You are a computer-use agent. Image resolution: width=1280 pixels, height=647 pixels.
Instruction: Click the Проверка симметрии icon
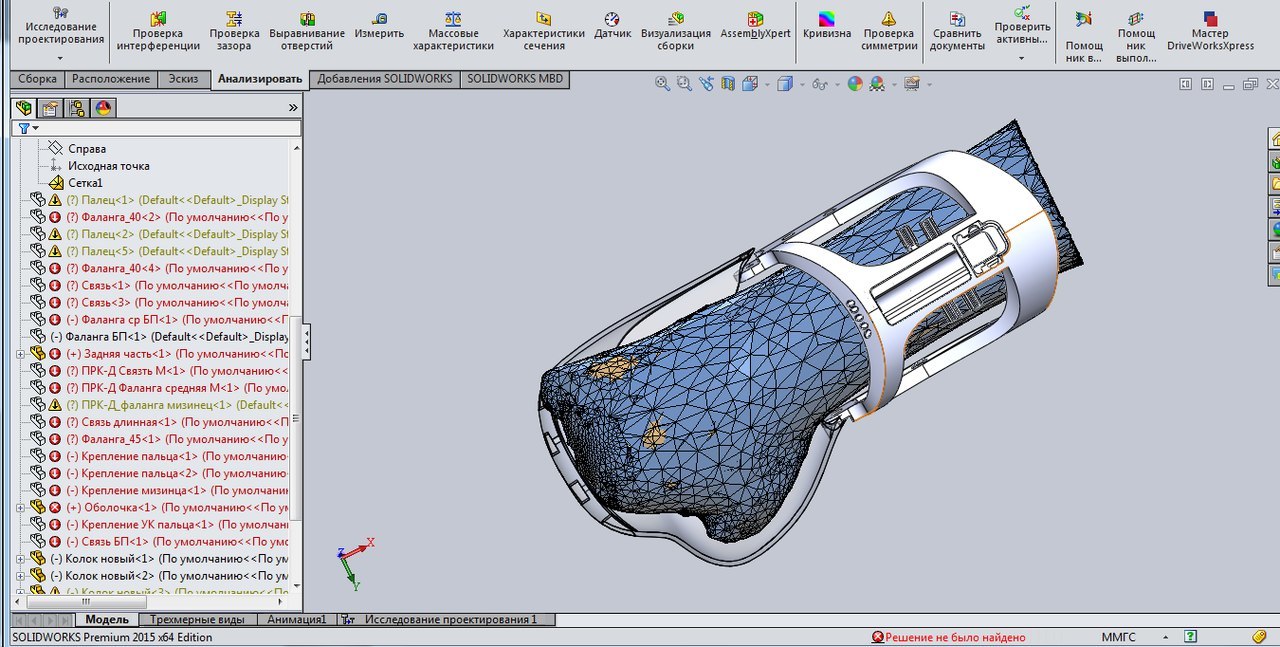pos(889,30)
